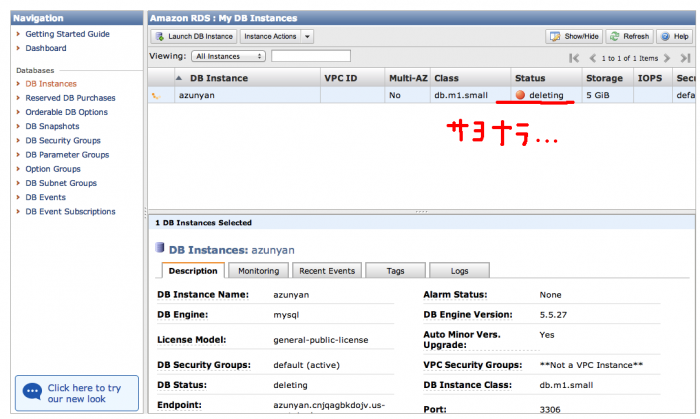Open Orderable DB Options

coord(67,112)
